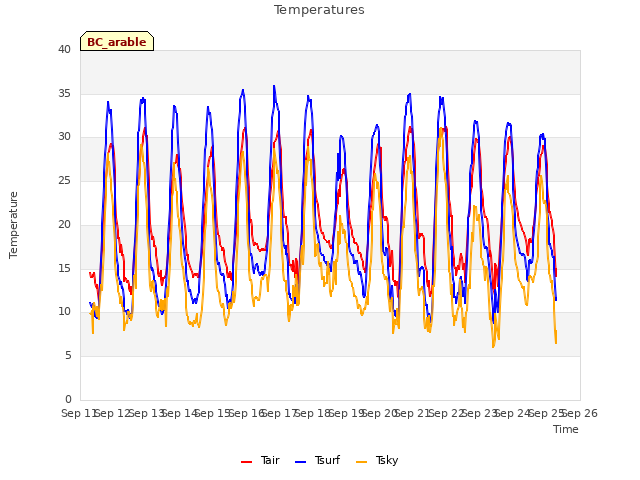This screenshot has height=480, width=640.
Task: Click the y-axis label 40
Action: click(x=64, y=50)
